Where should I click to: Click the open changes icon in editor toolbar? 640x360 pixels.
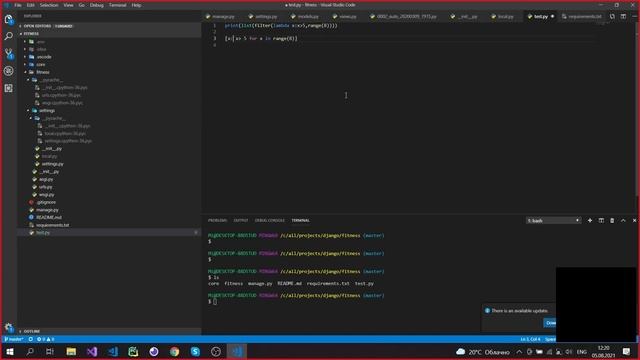coord(612,16)
